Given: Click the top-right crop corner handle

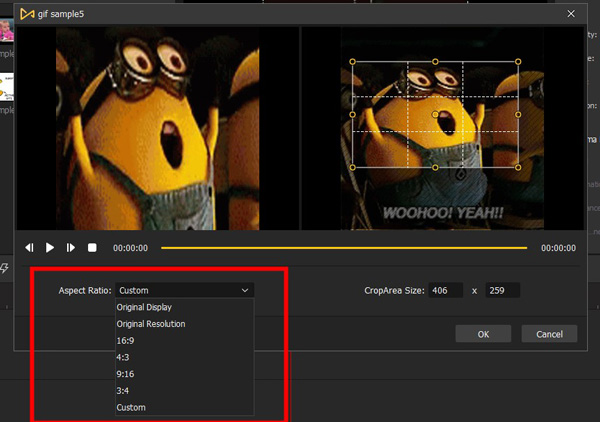Looking at the screenshot, I should point(518,62).
